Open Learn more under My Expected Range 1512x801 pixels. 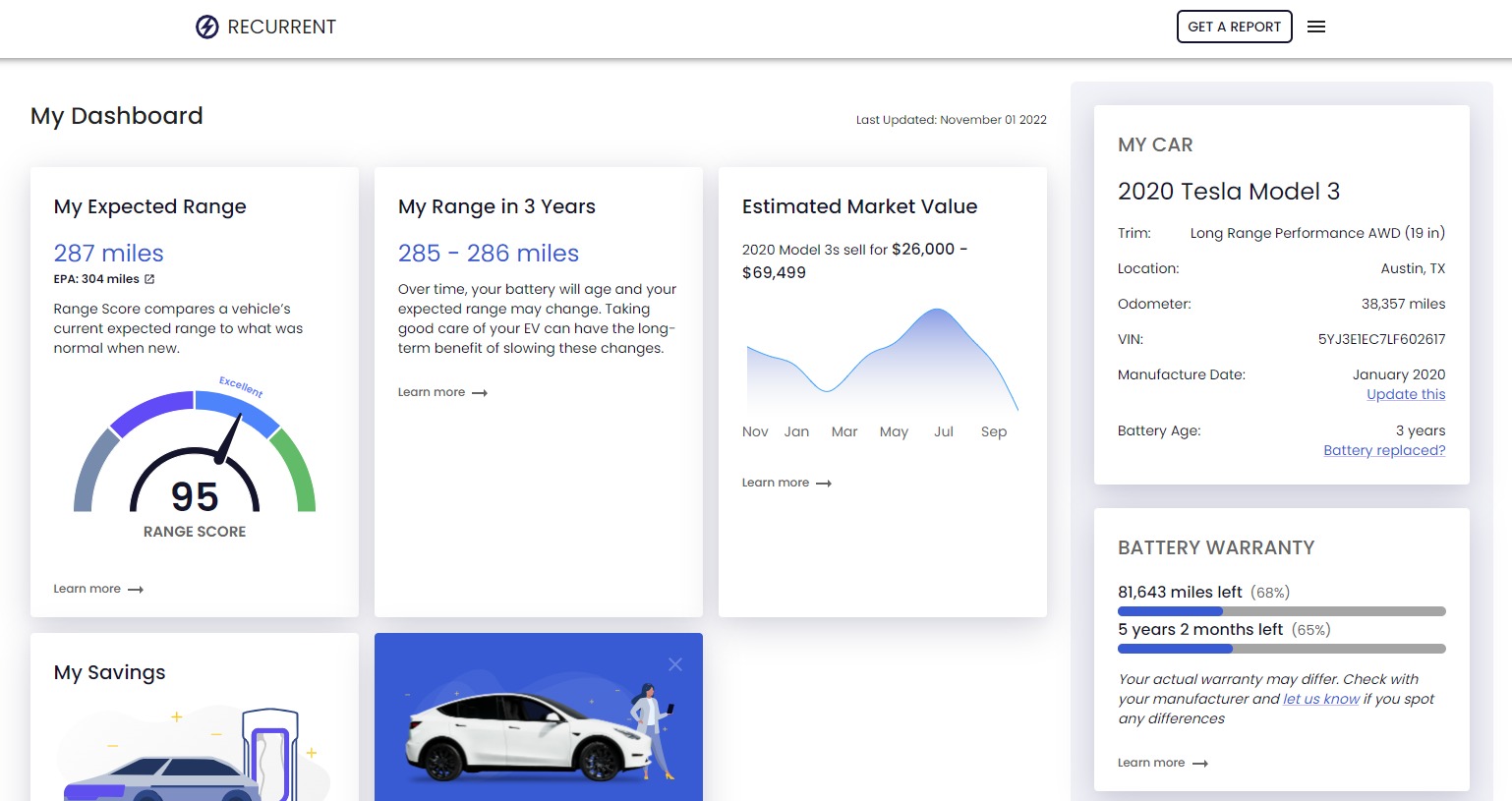87,589
